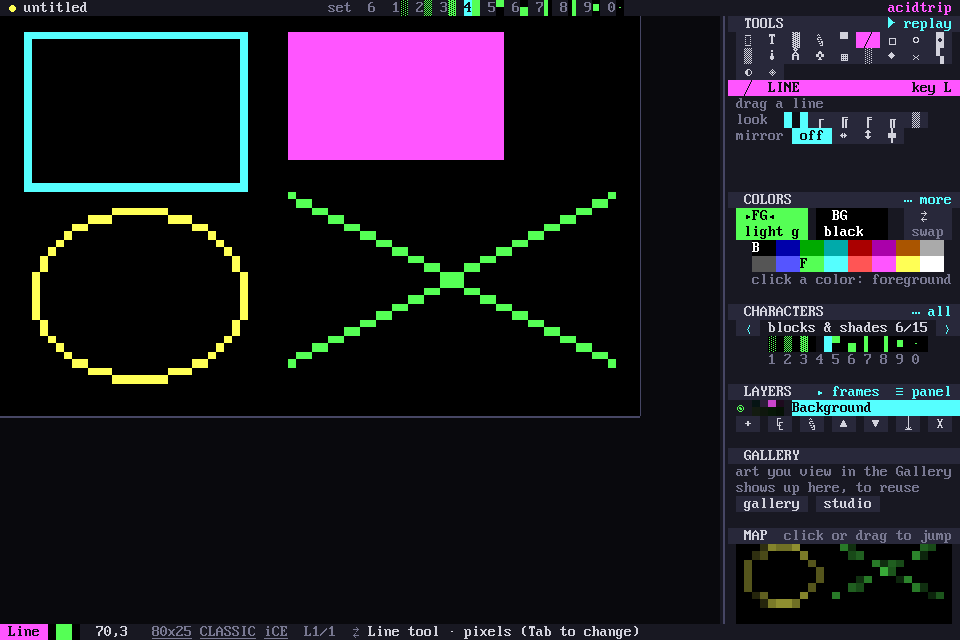960x640 pixels.
Task: Pick the yellow color swatch
Action: click(907, 264)
